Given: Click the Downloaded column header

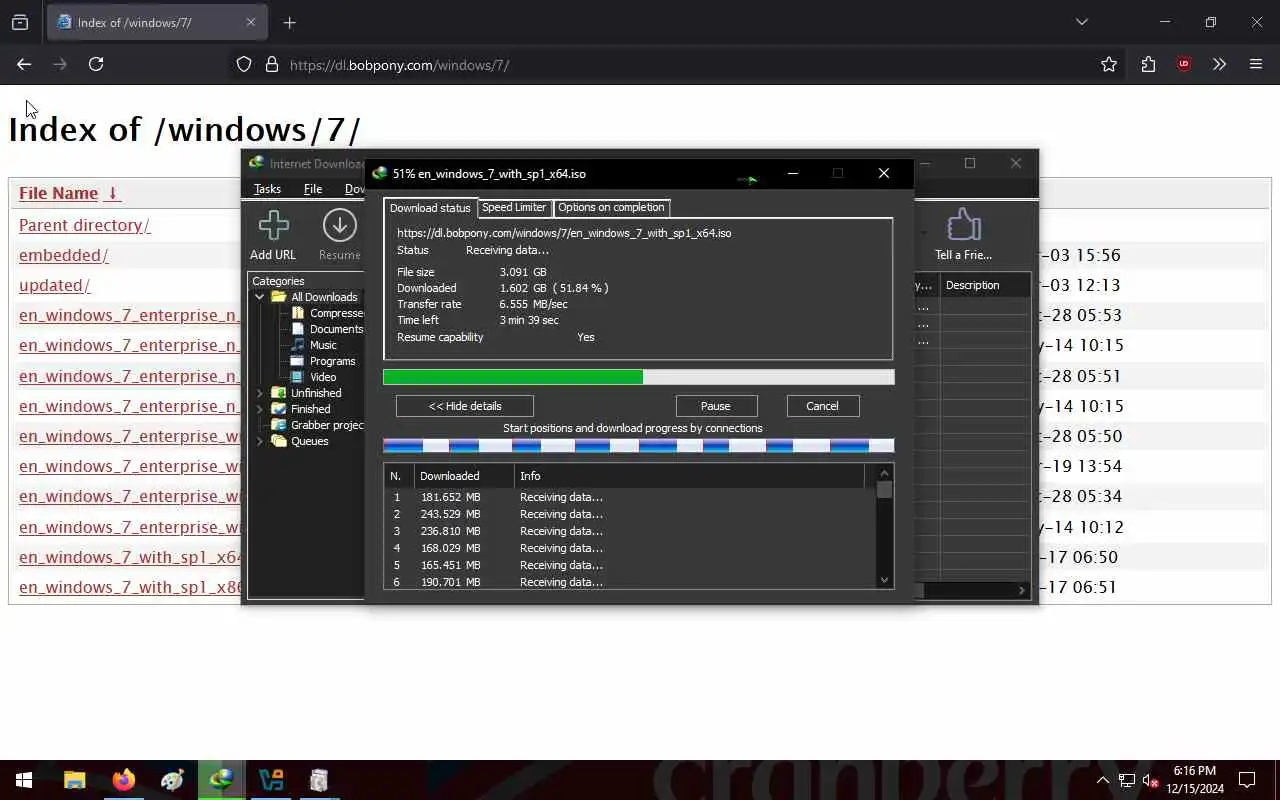Looking at the screenshot, I should point(464,476).
